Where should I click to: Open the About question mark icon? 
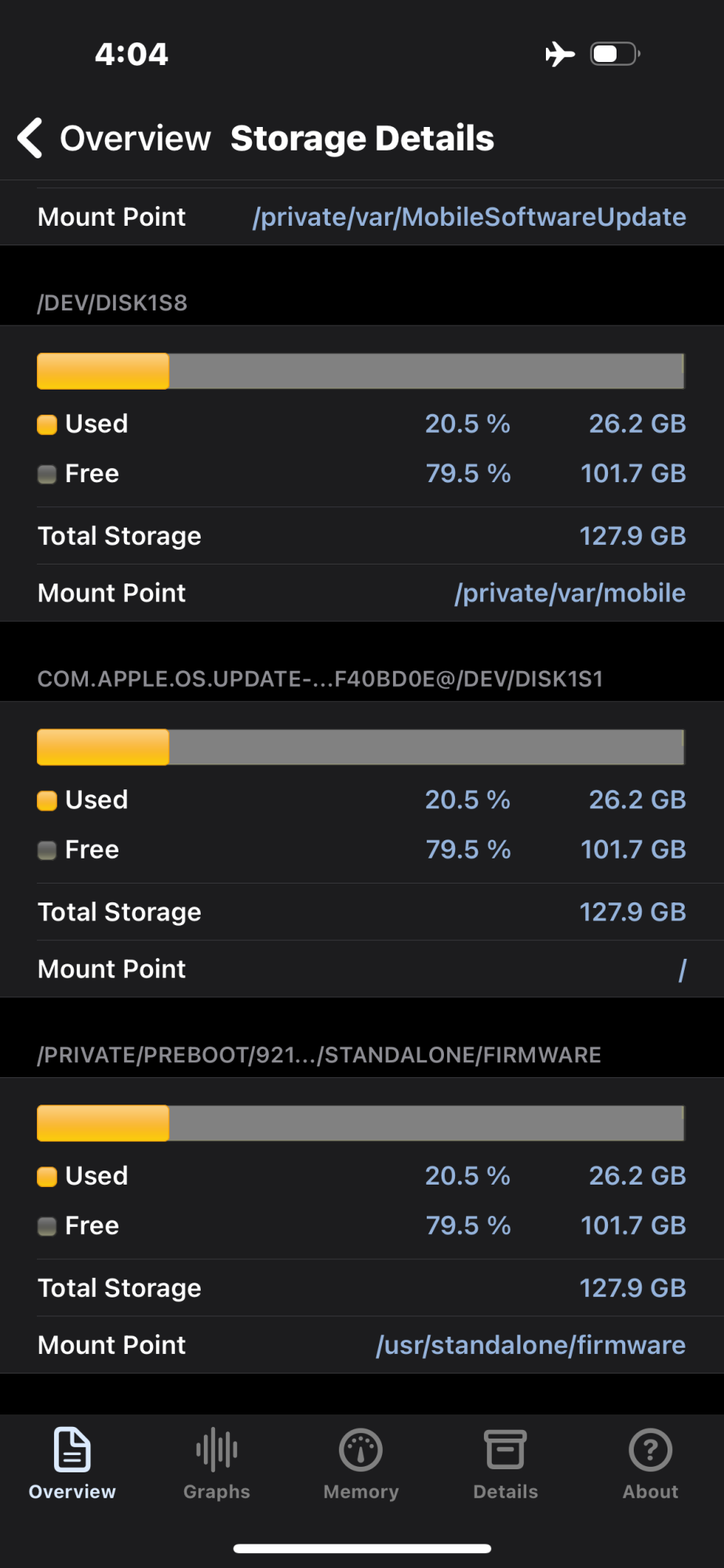click(650, 1450)
